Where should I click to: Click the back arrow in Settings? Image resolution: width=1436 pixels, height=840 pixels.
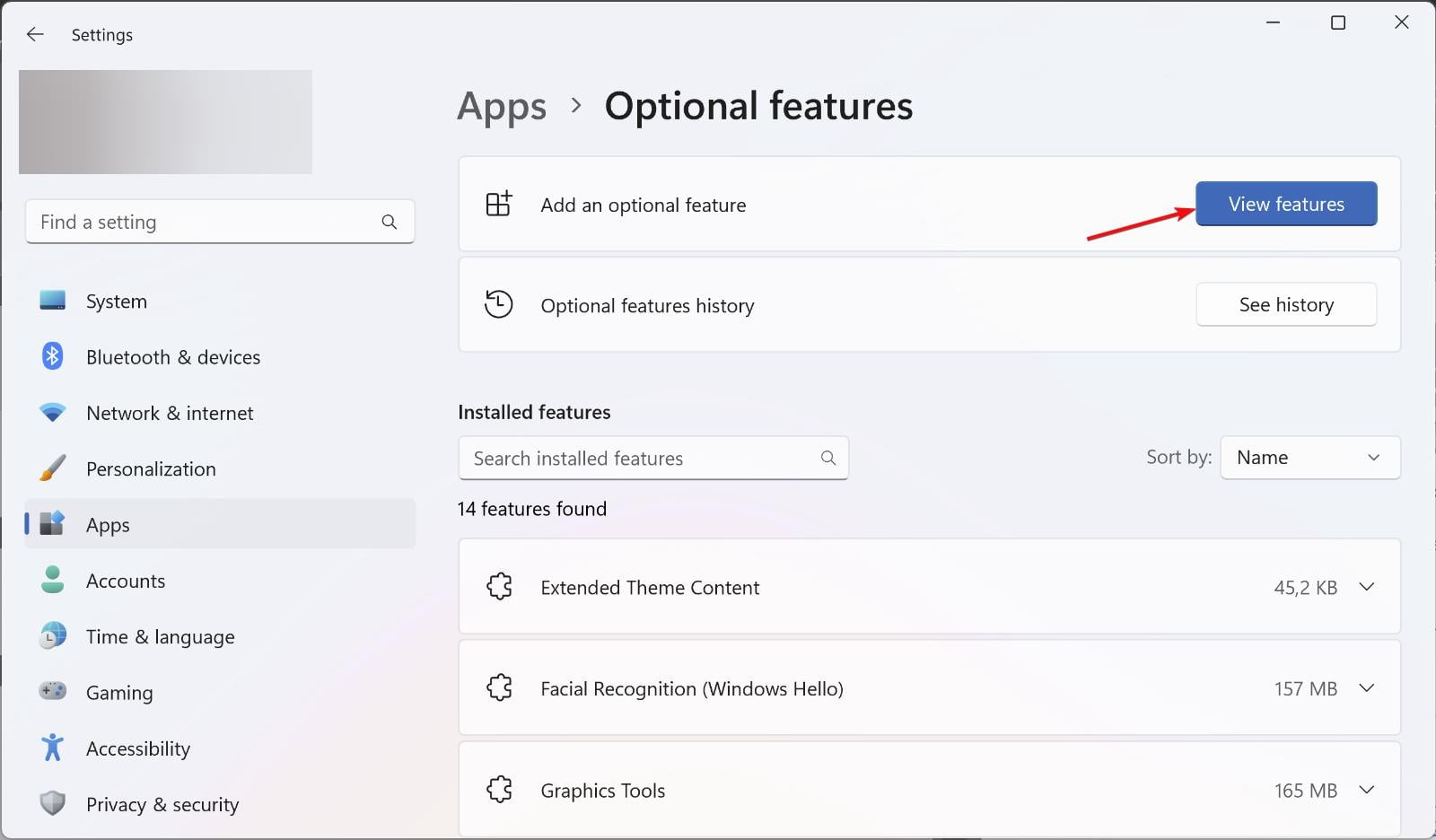click(x=35, y=34)
